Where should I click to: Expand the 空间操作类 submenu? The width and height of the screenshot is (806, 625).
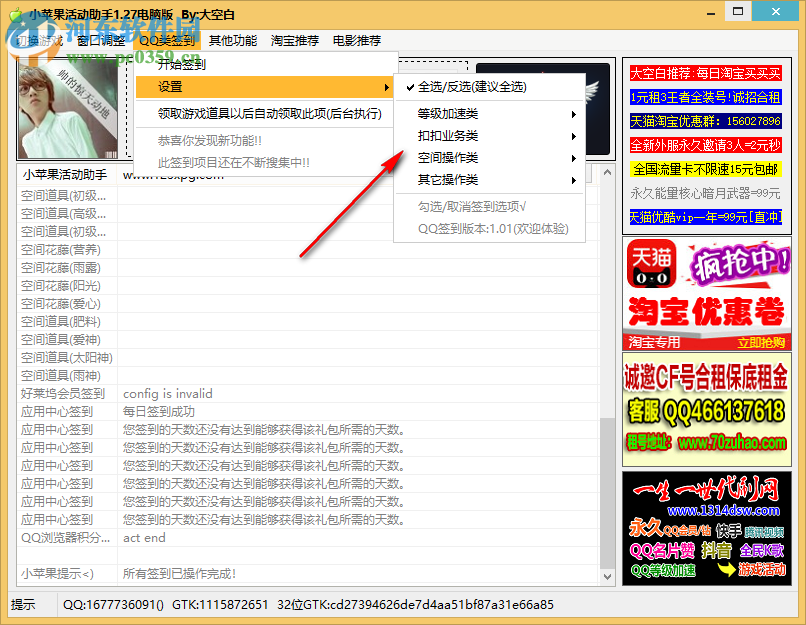(x=489, y=158)
